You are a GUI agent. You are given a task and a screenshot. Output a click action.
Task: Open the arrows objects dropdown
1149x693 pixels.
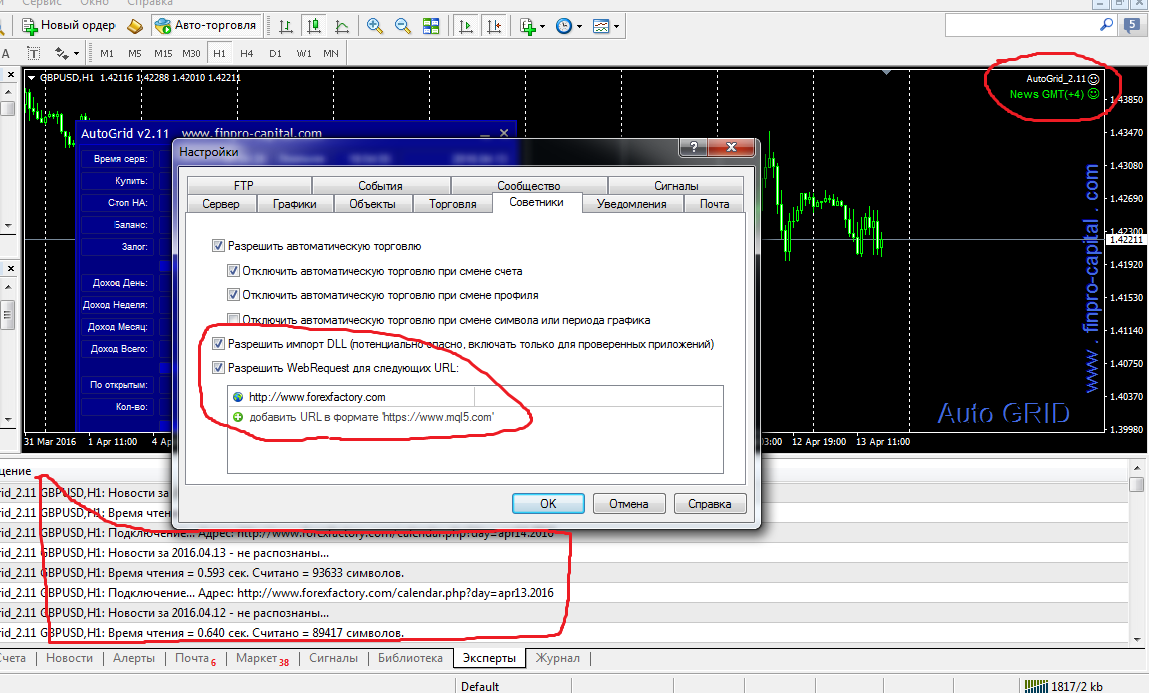tap(75, 53)
